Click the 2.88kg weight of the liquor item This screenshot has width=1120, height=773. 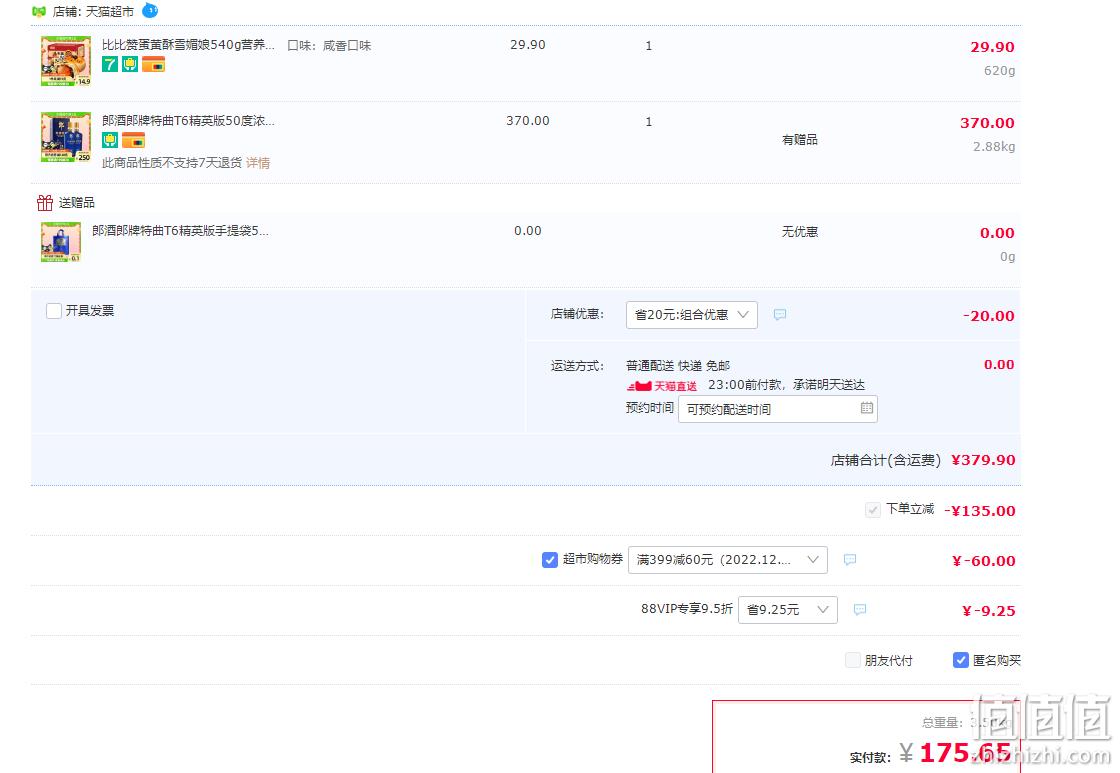click(x=994, y=146)
